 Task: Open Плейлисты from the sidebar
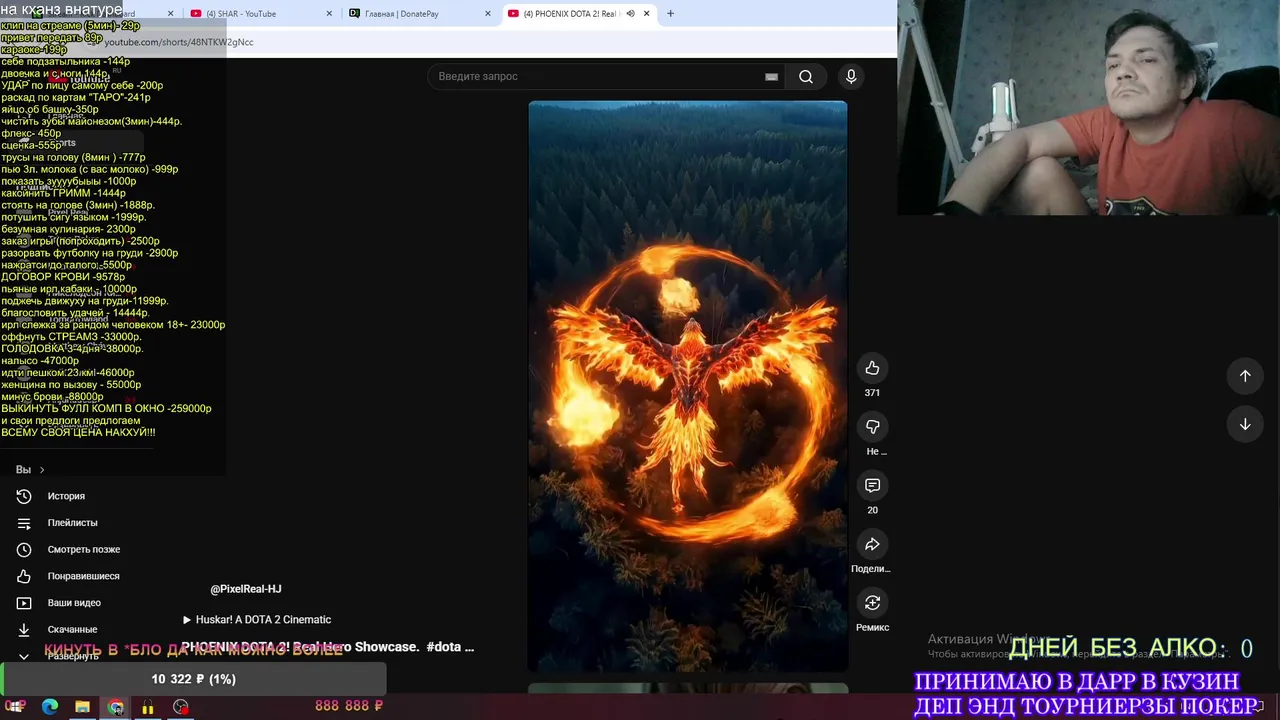coord(72,523)
